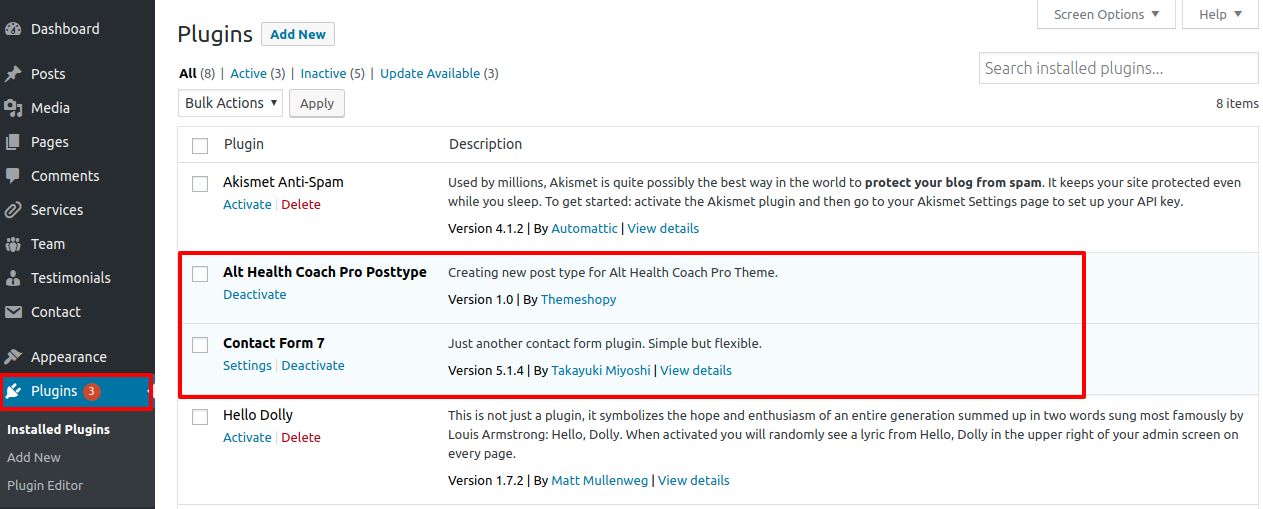
Task: Open Contact menu item
Action: 56,312
